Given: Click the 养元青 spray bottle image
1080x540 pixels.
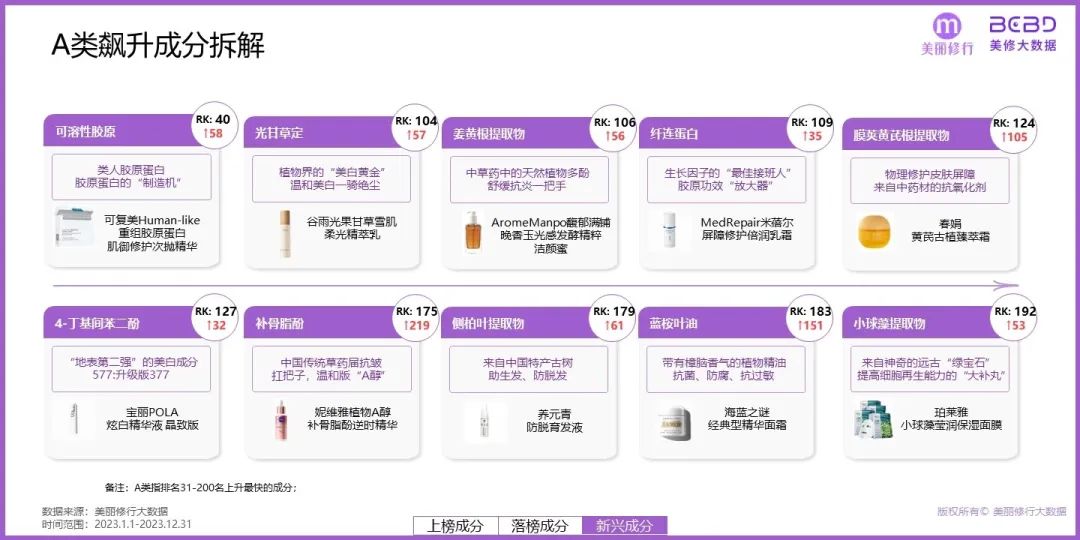Looking at the screenshot, I should click(x=486, y=422).
